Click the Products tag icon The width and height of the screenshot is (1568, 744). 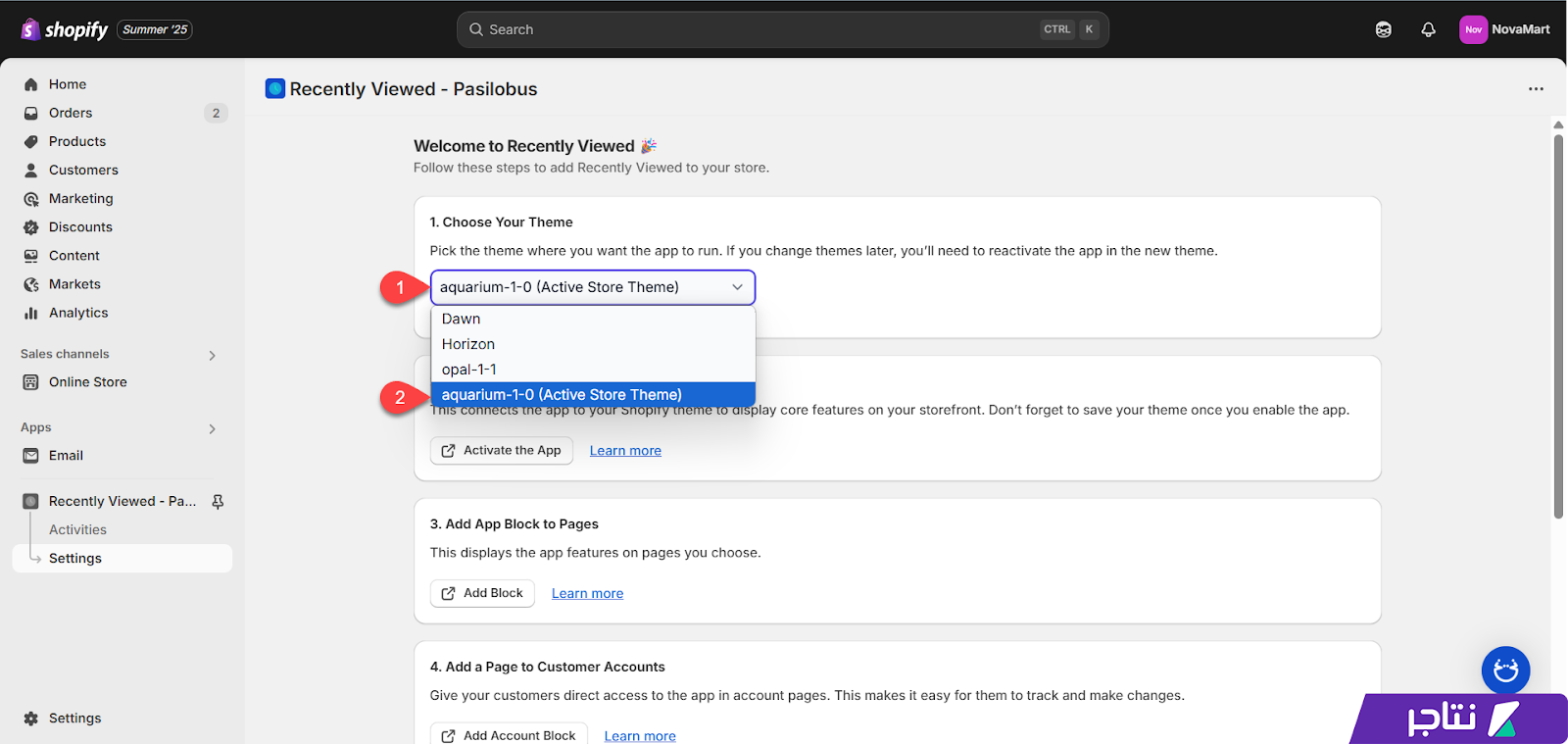(30, 141)
